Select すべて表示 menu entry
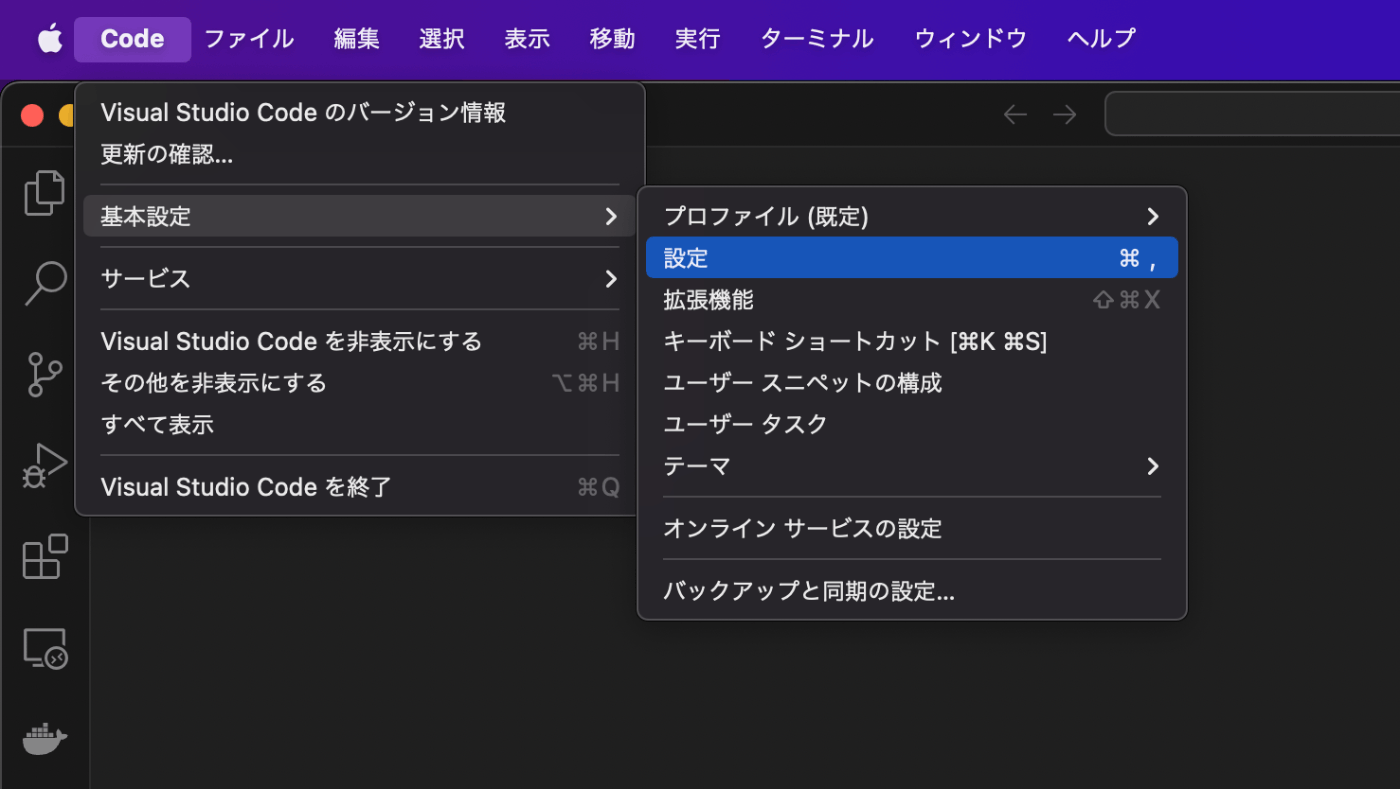The height and width of the screenshot is (789, 1400). pos(360,425)
